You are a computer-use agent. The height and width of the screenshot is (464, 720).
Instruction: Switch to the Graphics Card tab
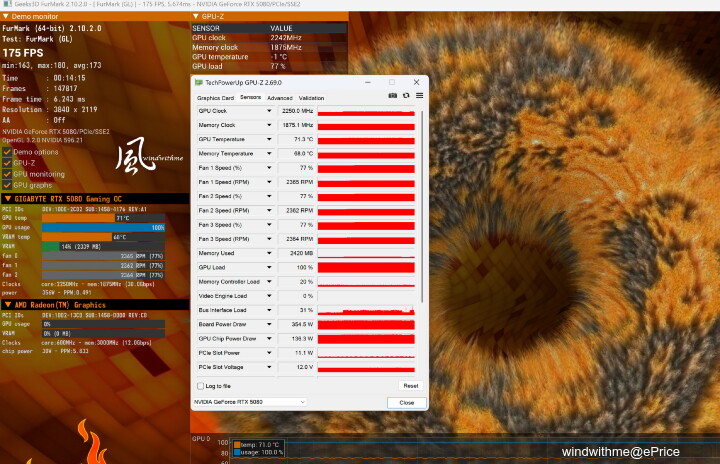(215, 98)
